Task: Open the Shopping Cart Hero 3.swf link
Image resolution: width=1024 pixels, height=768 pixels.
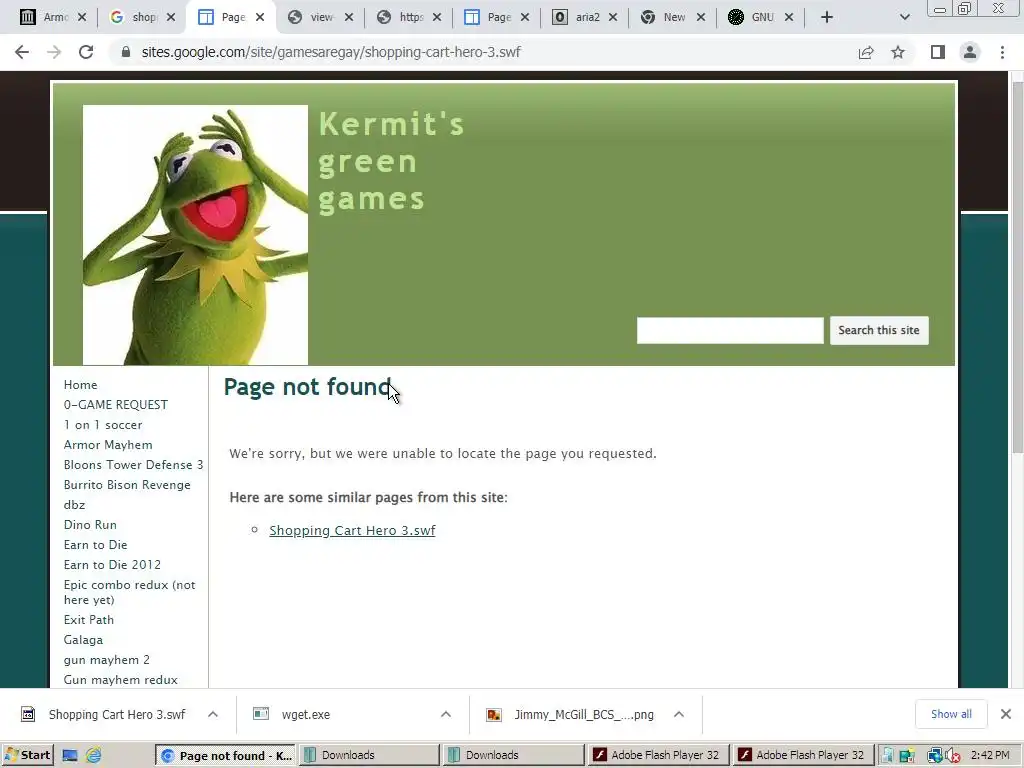Action: tap(352, 530)
